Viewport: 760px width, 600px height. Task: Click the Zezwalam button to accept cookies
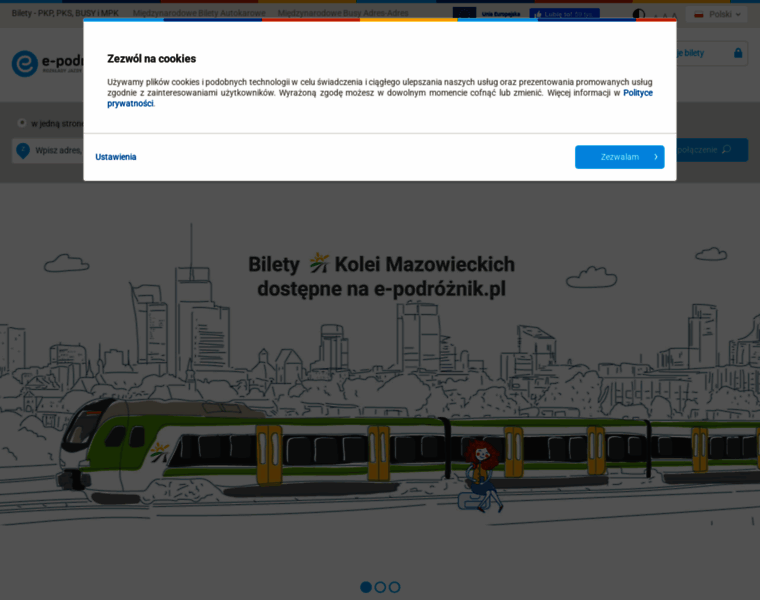click(619, 157)
